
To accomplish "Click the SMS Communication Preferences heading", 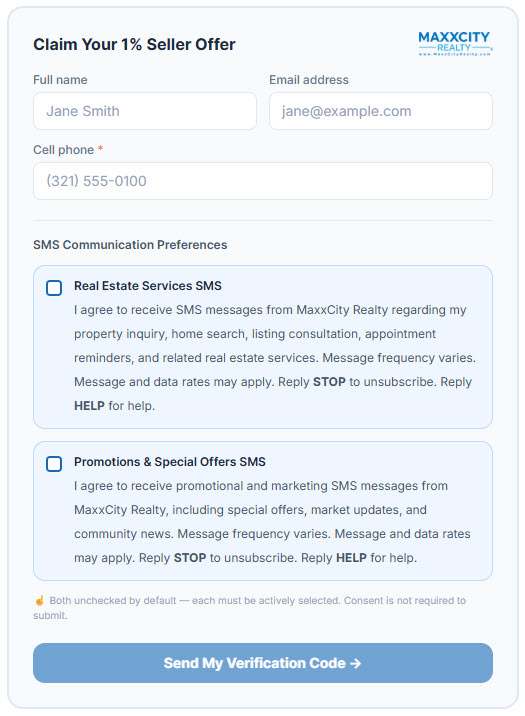I will (x=130, y=245).
